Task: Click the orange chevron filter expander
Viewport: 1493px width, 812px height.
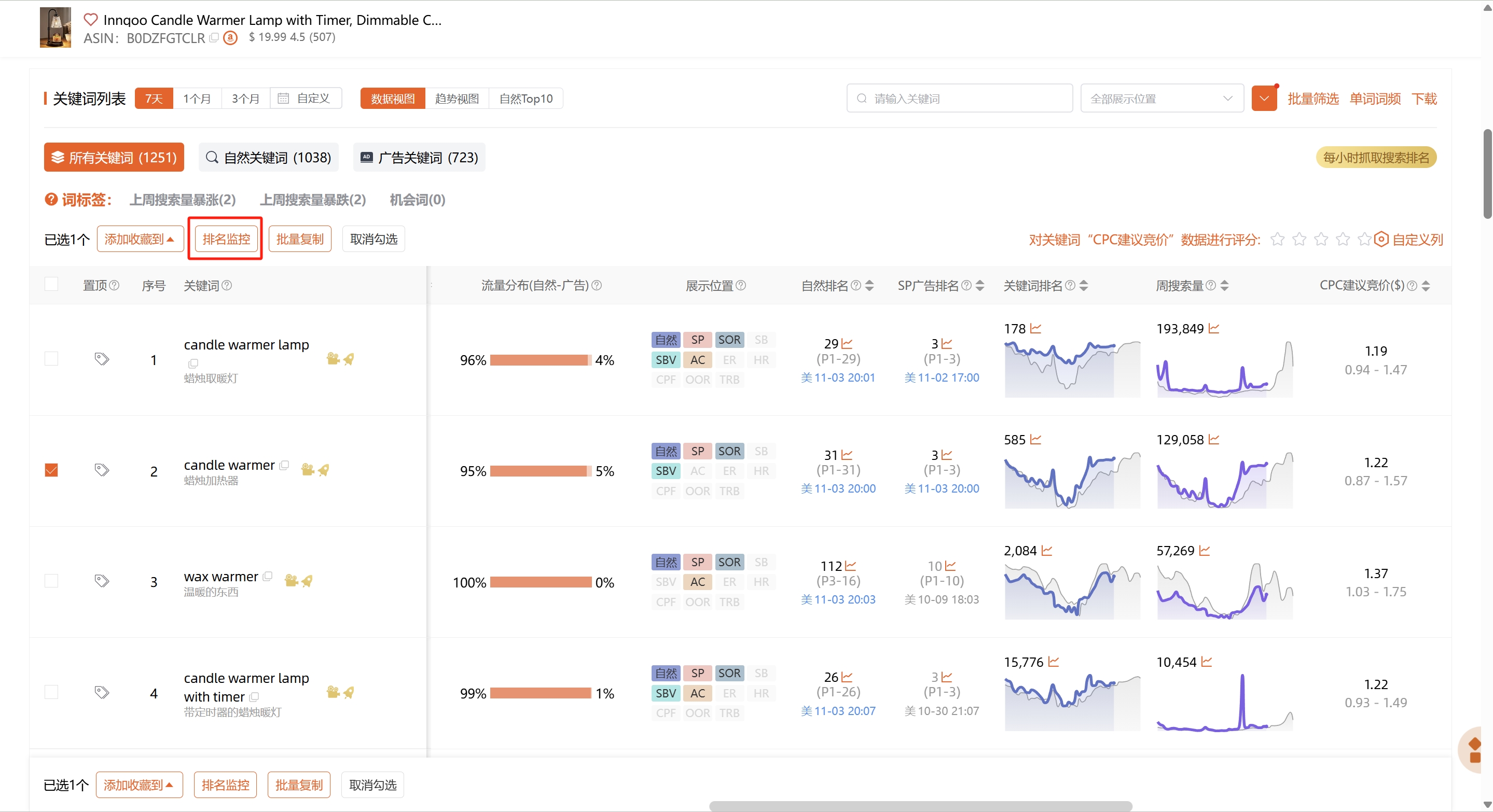Action: pos(1264,99)
